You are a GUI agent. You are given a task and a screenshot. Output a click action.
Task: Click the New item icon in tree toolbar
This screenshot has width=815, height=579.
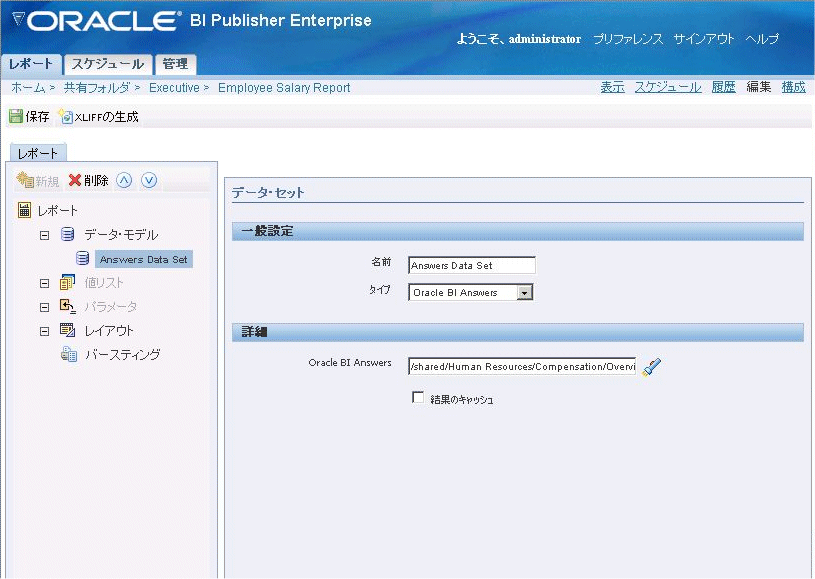25,180
